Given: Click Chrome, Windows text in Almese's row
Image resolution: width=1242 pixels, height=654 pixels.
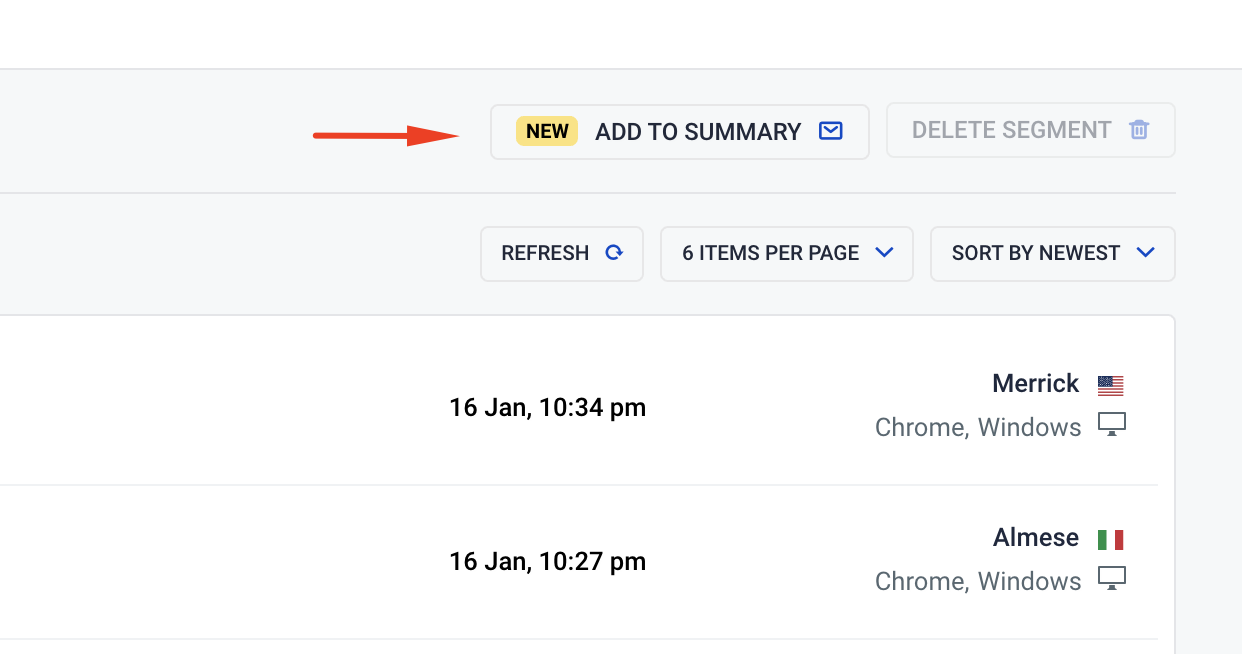Looking at the screenshot, I should coord(978,580).
